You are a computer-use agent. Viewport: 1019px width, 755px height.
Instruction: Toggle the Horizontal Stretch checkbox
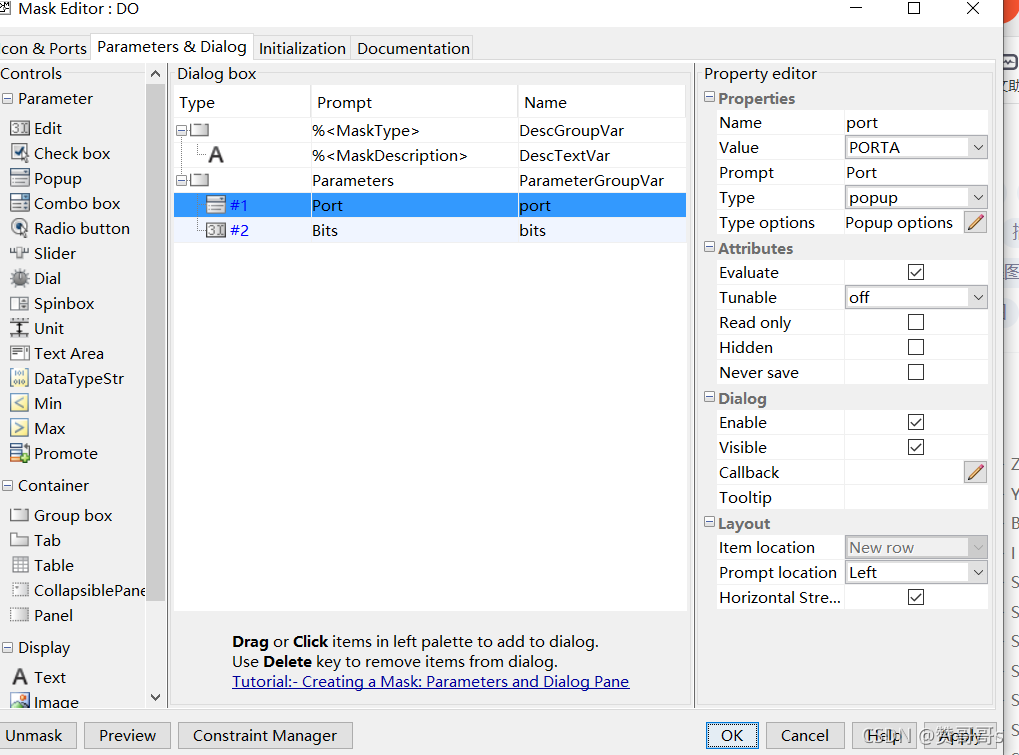[916, 597]
